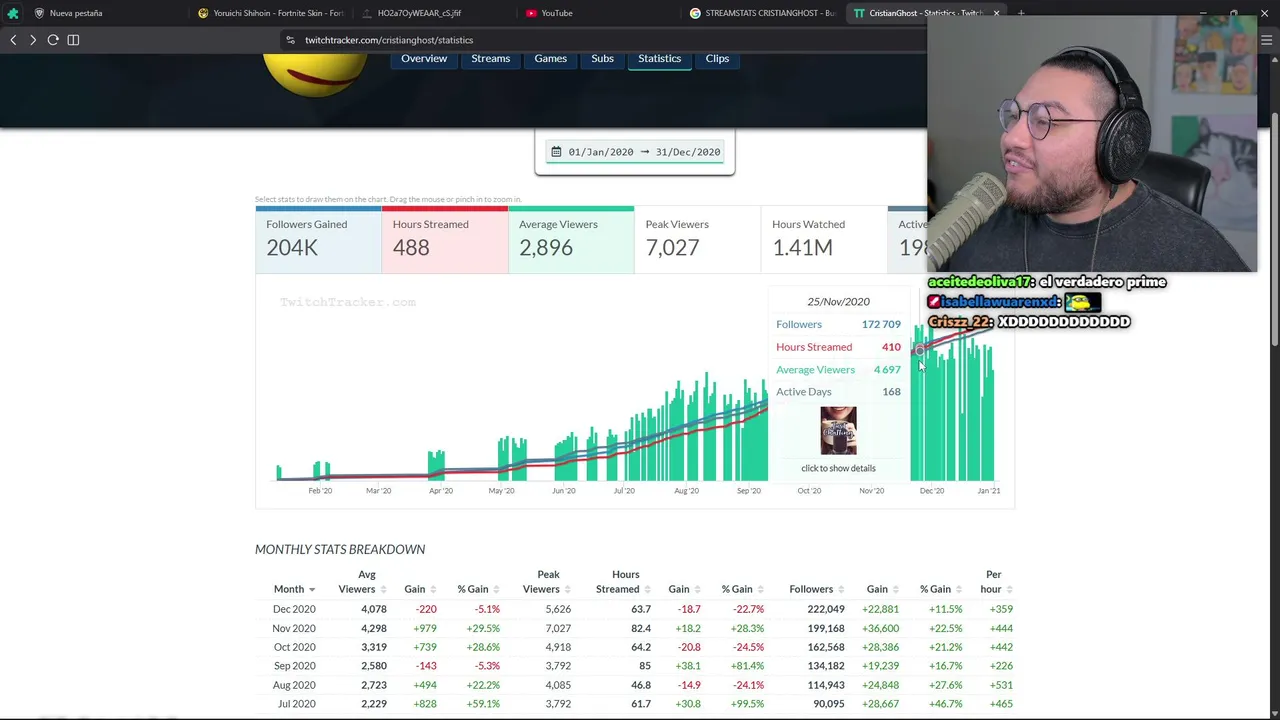Viewport: 1280px width, 720px height.
Task: Reload the twitchtracker page
Action: [x=53, y=40]
